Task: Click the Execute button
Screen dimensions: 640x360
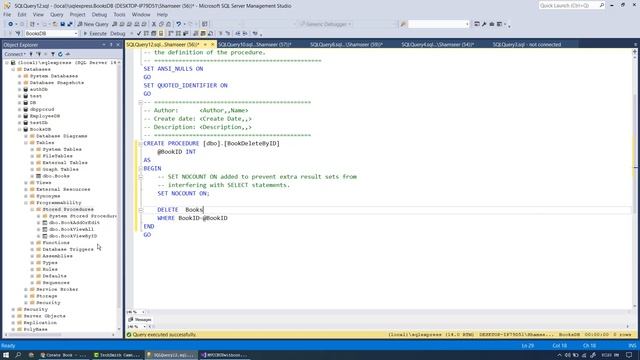Action: (x=95, y=33)
